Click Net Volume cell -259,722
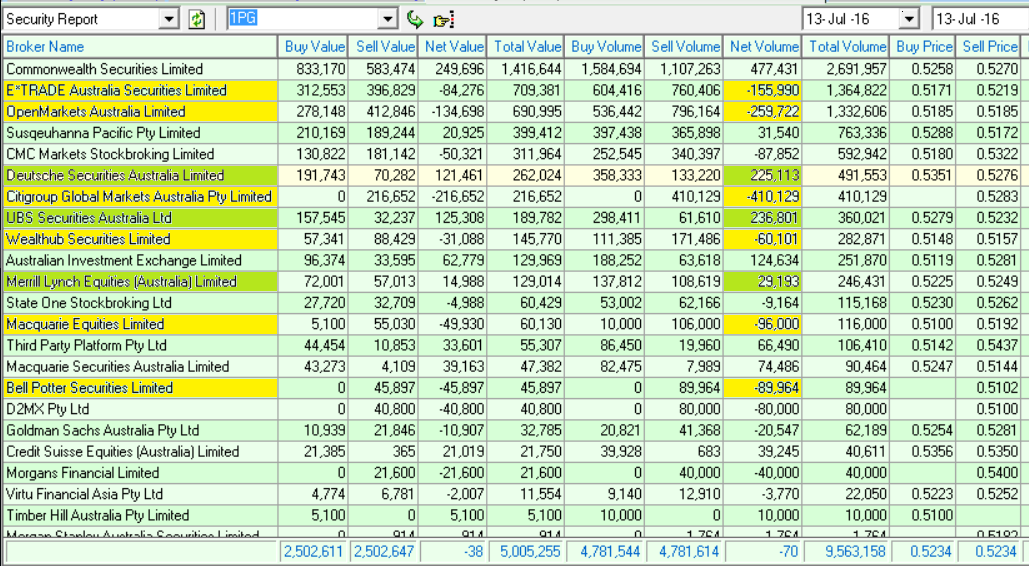The image size is (1029, 566). (x=763, y=112)
